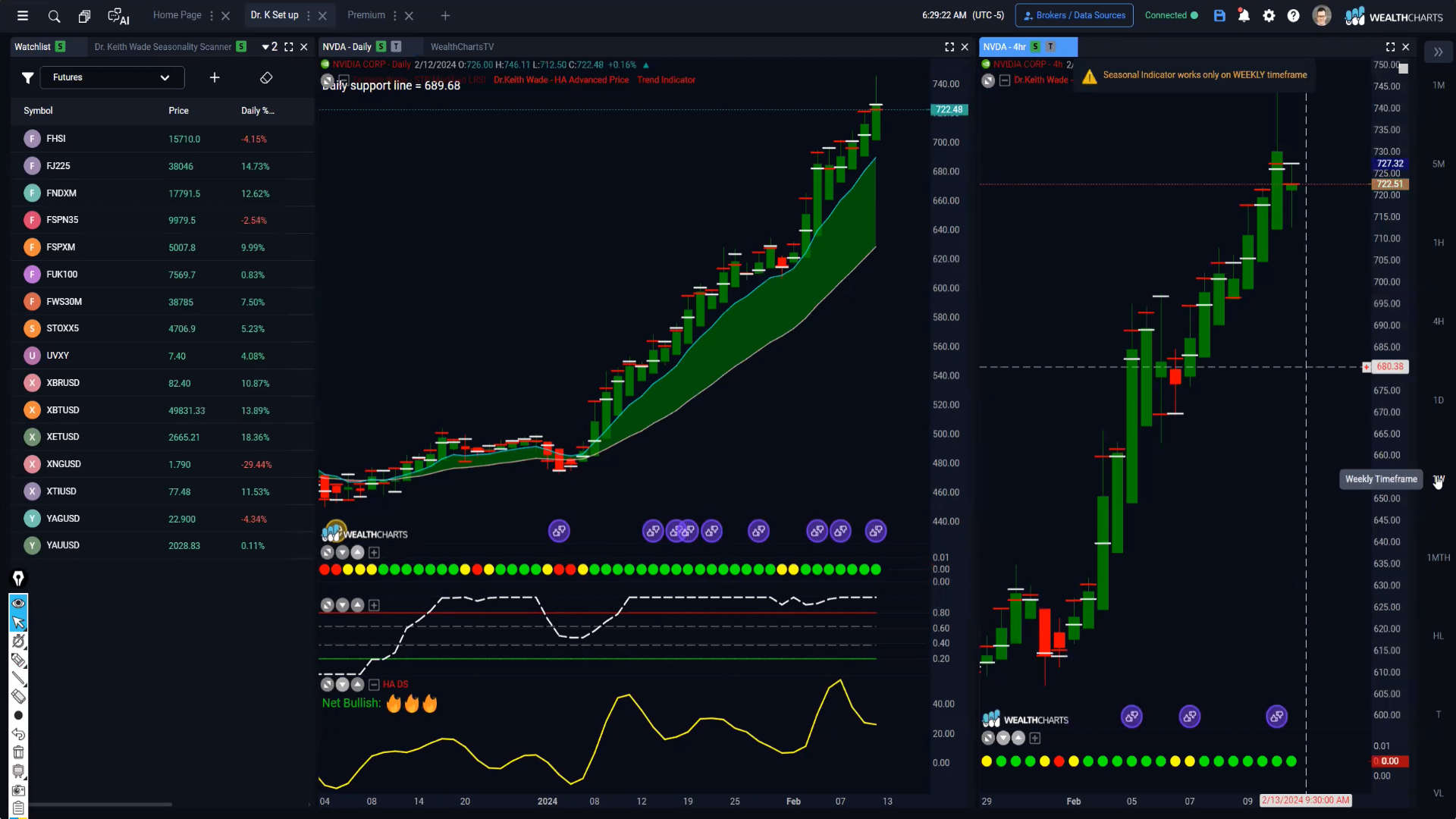Image resolution: width=1456 pixels, height=819 pixels.
Task: Click the watchlist filter funnel icon
Action: [x=27, y=77]
